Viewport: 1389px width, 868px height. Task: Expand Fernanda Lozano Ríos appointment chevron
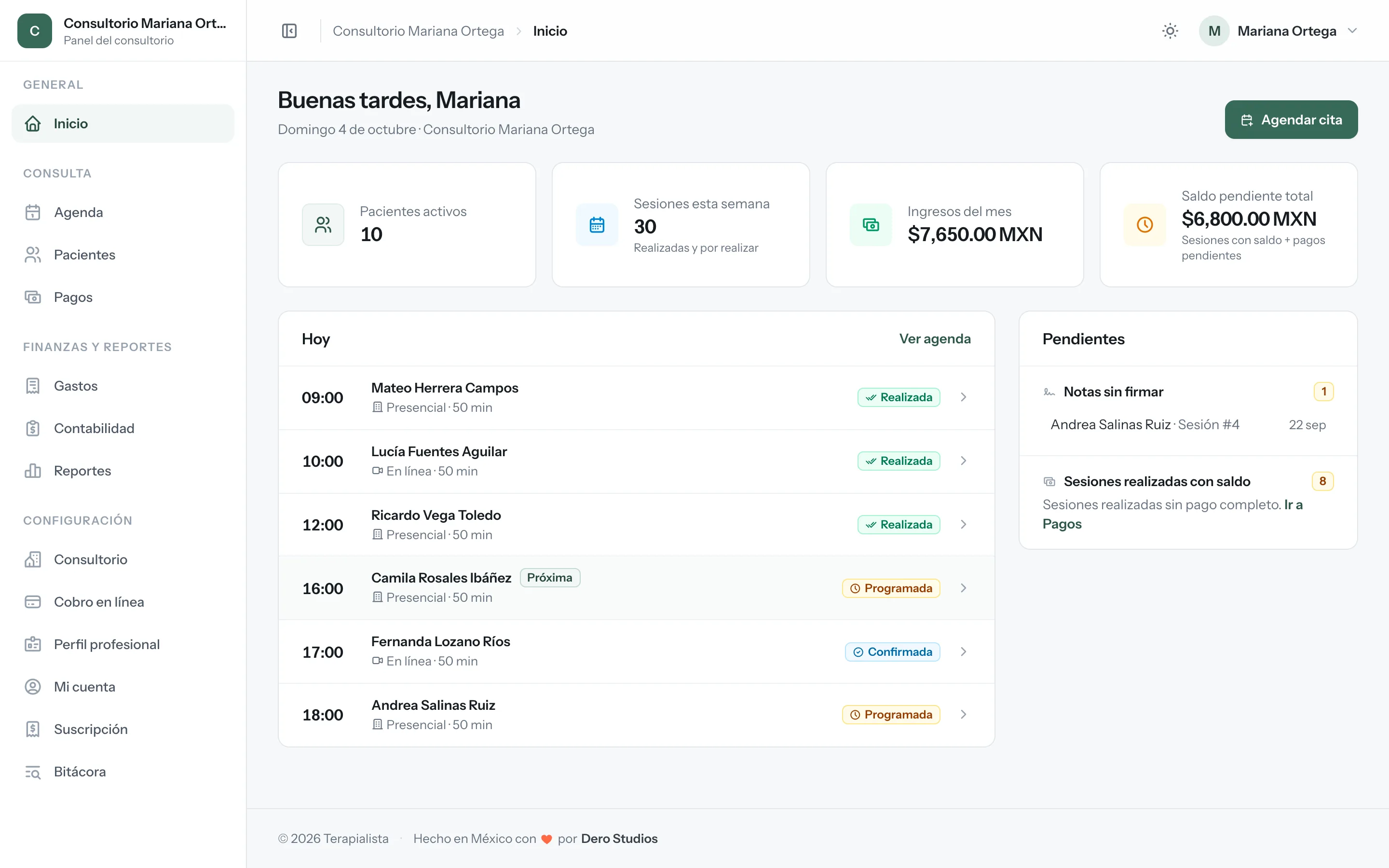coord(963,651)
